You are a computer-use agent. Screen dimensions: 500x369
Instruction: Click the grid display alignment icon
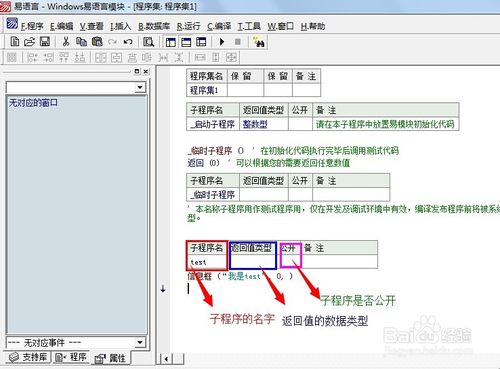12,58
